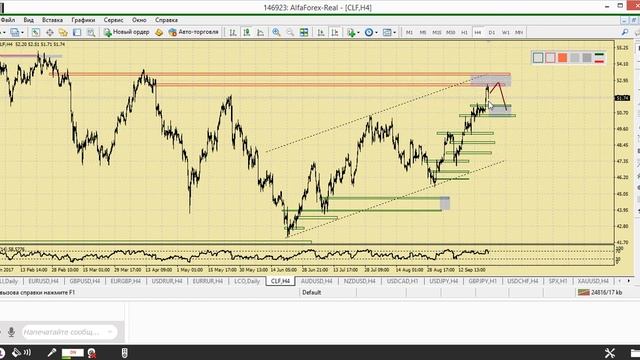Image resolution: width=640 pixels, height=360 pixels.
Task: Click the microphone icon beside chat input
Action: (x=11, y=332)
